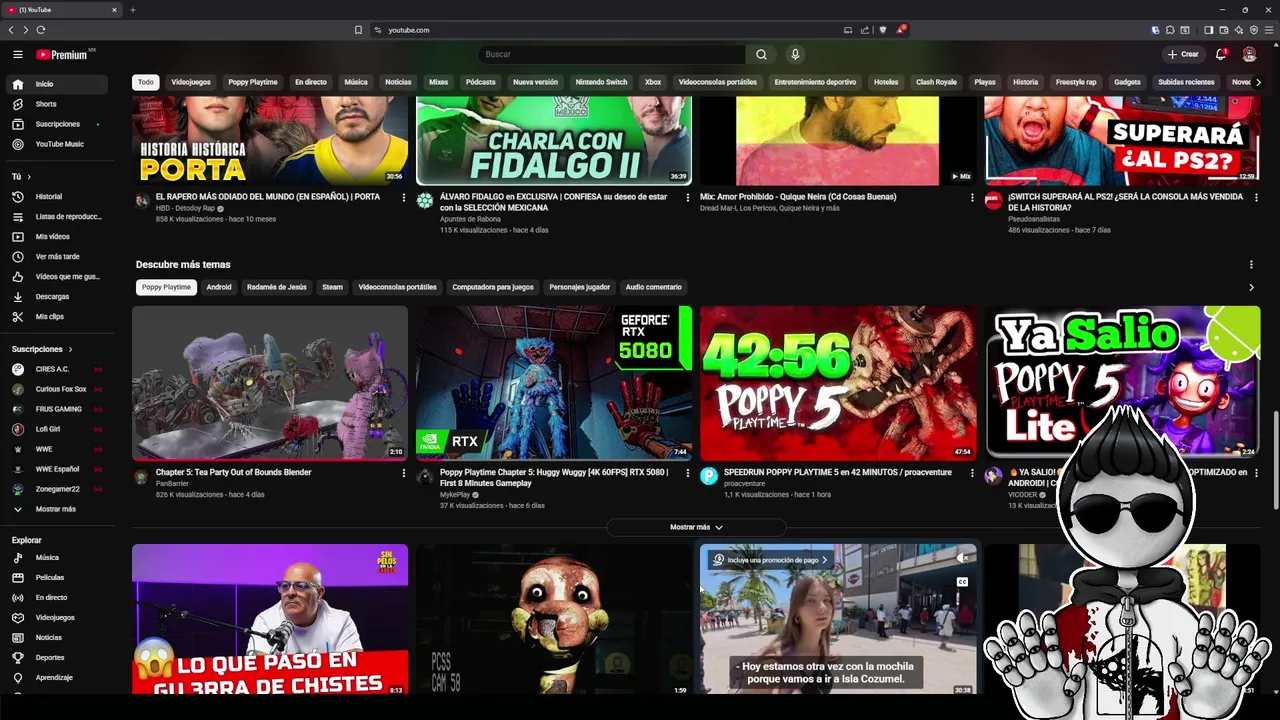The height and width of the screenshot is (720, 1280).
Task: Bookmark page icon in address bar
Action: (358, 30)
